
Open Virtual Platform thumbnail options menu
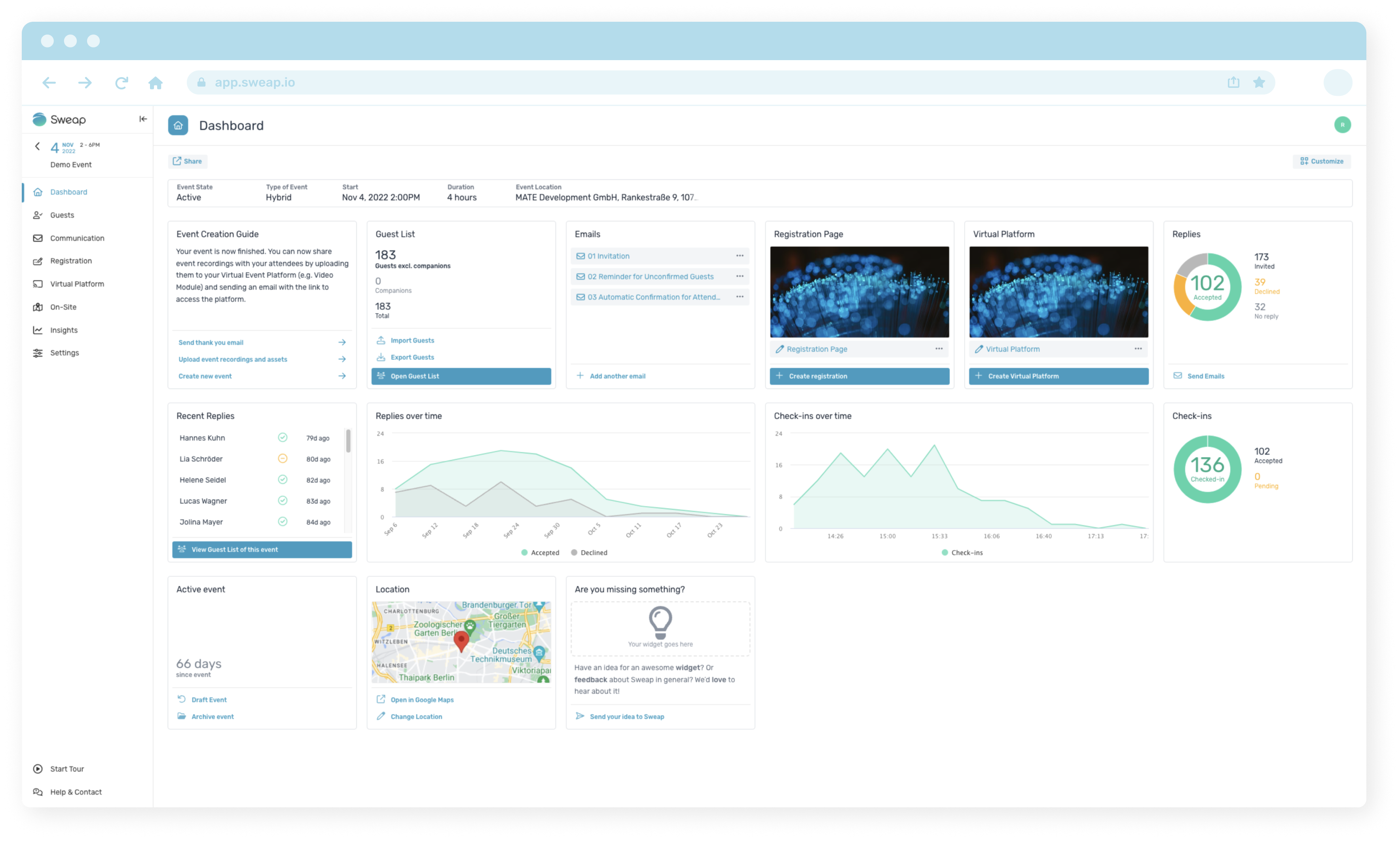(x=1138, y=349)
